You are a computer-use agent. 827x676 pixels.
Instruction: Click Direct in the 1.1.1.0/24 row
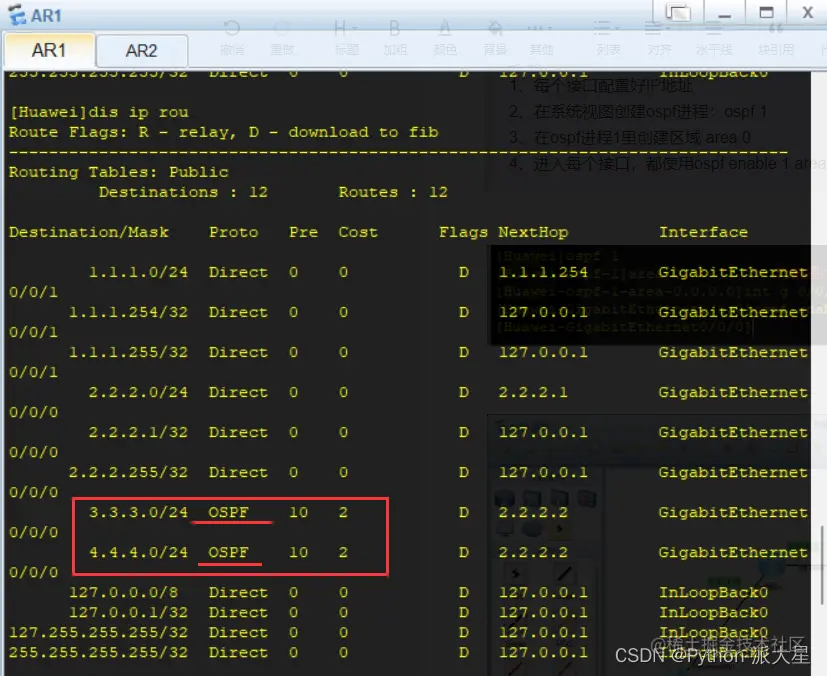(238, 273)
